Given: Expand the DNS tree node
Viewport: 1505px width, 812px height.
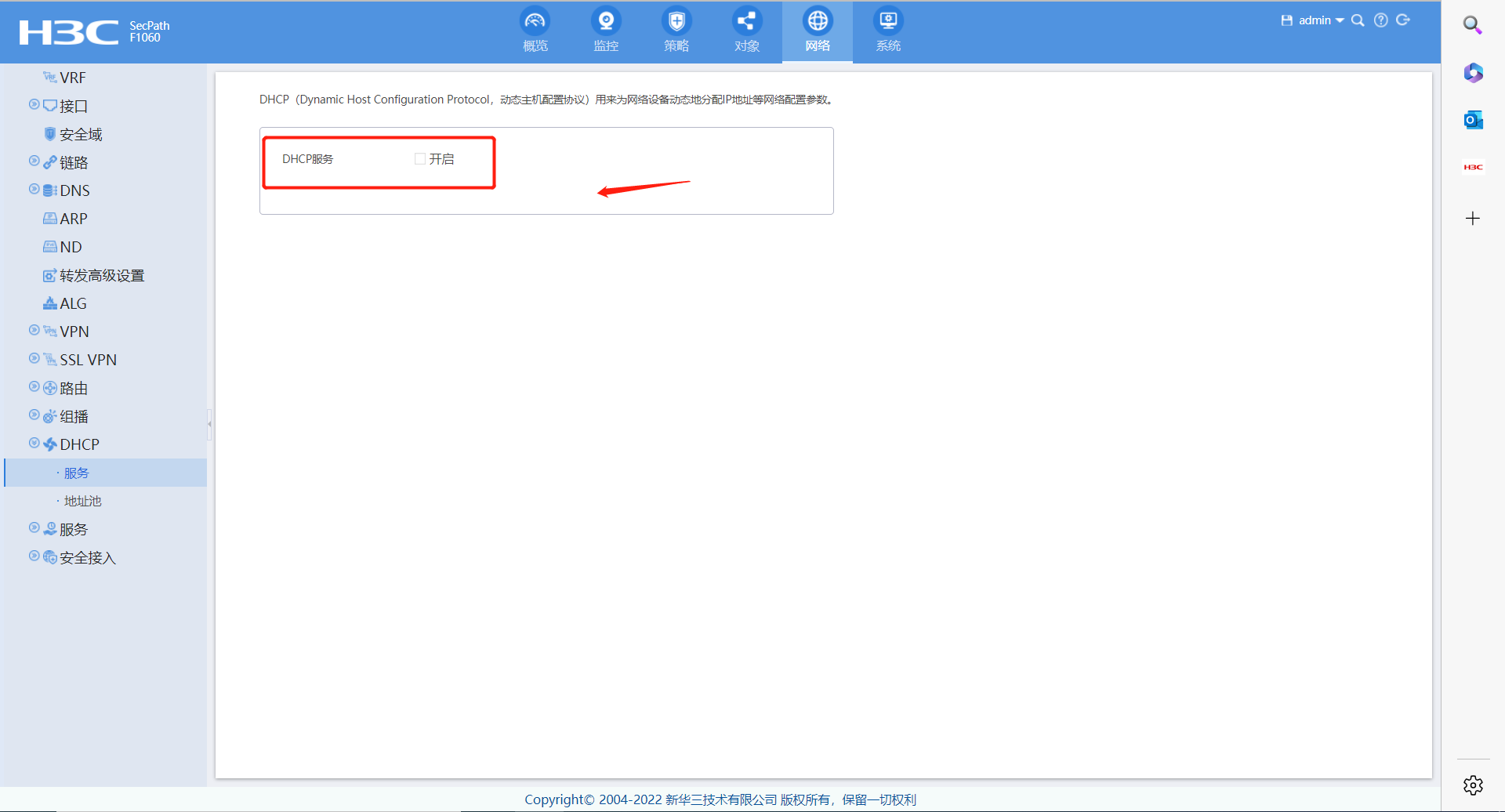Looking at the screenshot, I should click(x=34, y=189).
